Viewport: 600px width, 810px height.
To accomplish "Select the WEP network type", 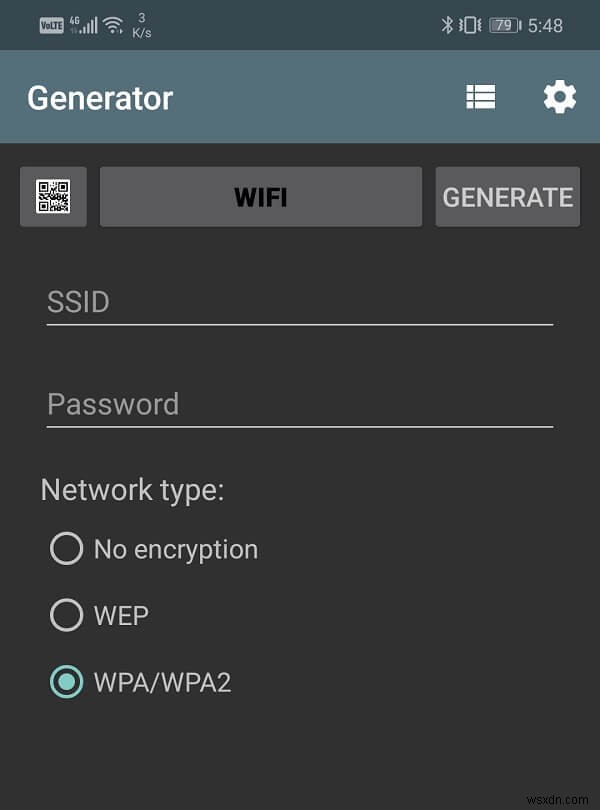I will click(x=66, y=615).
